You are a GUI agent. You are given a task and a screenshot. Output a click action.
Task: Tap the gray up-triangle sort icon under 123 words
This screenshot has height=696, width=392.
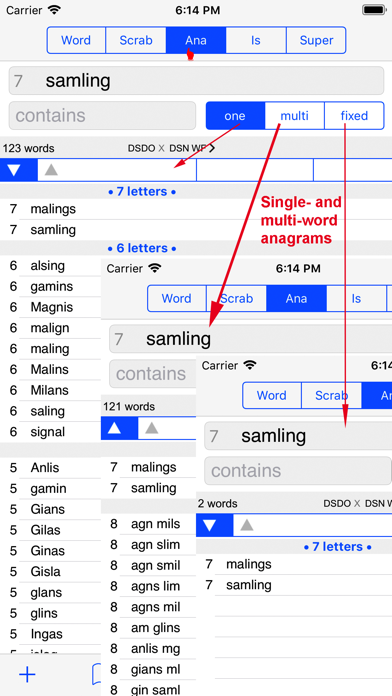51,170
